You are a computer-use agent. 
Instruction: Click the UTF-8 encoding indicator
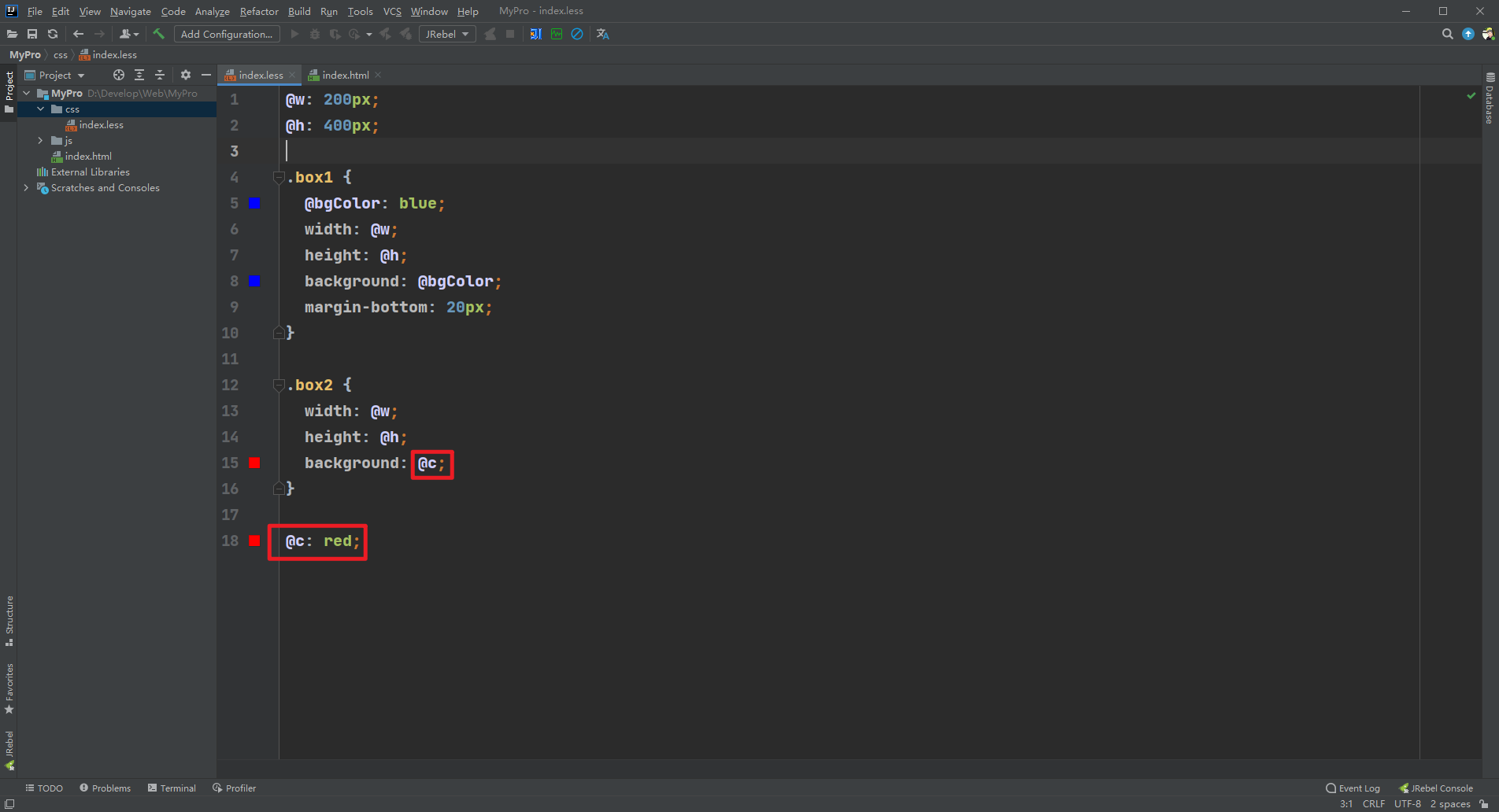(x=1408, y=803)
